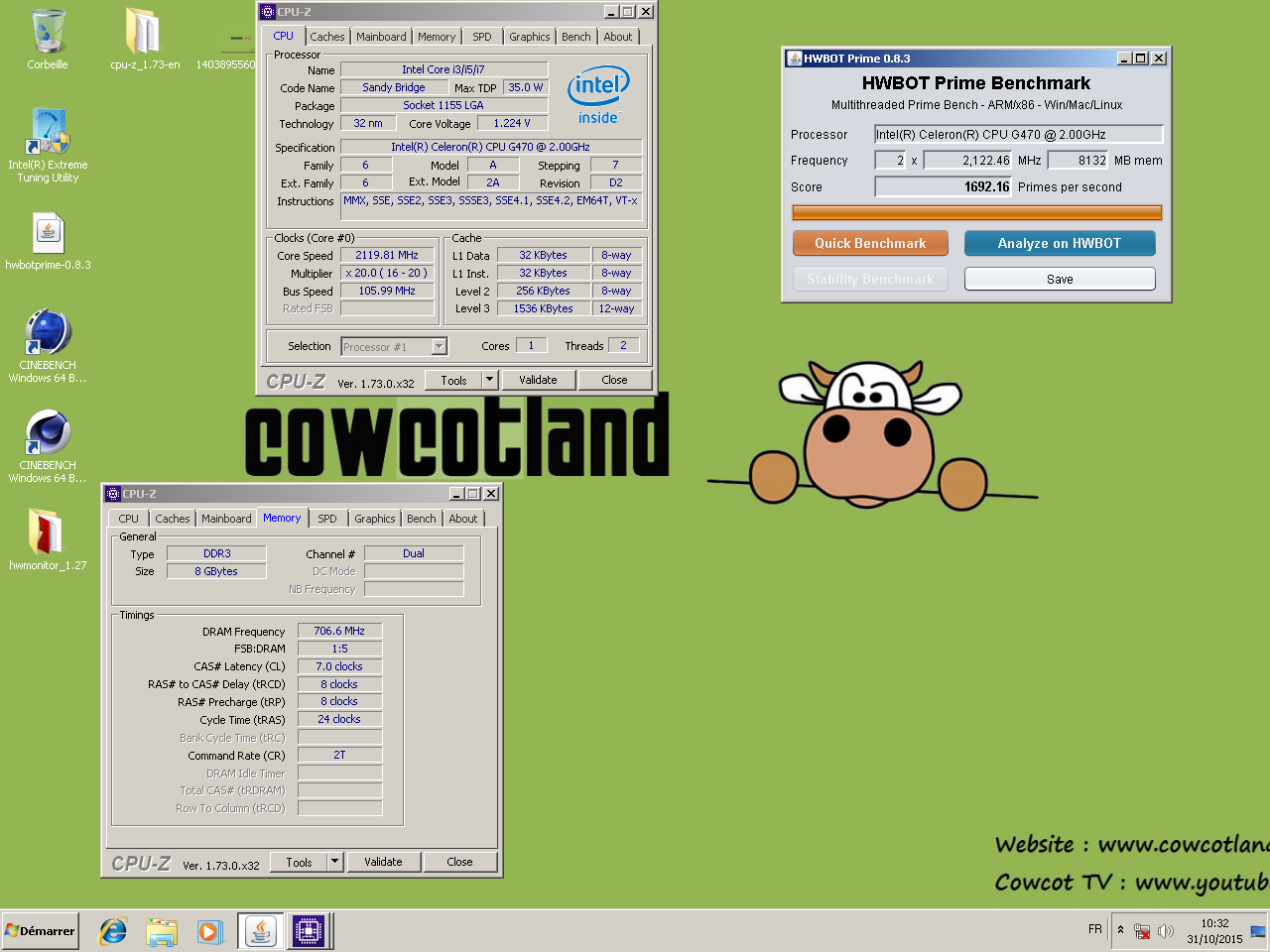
Task: Click DRAM Frequency value 706.6 MHz
Action: tap(339, 631)
